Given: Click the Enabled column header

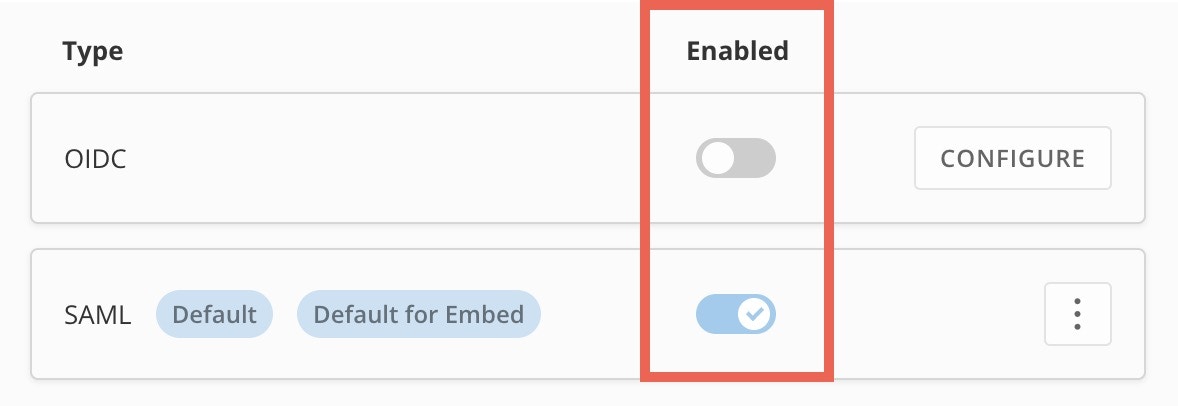Looking at the screenshot, I should tap(737, 50).
